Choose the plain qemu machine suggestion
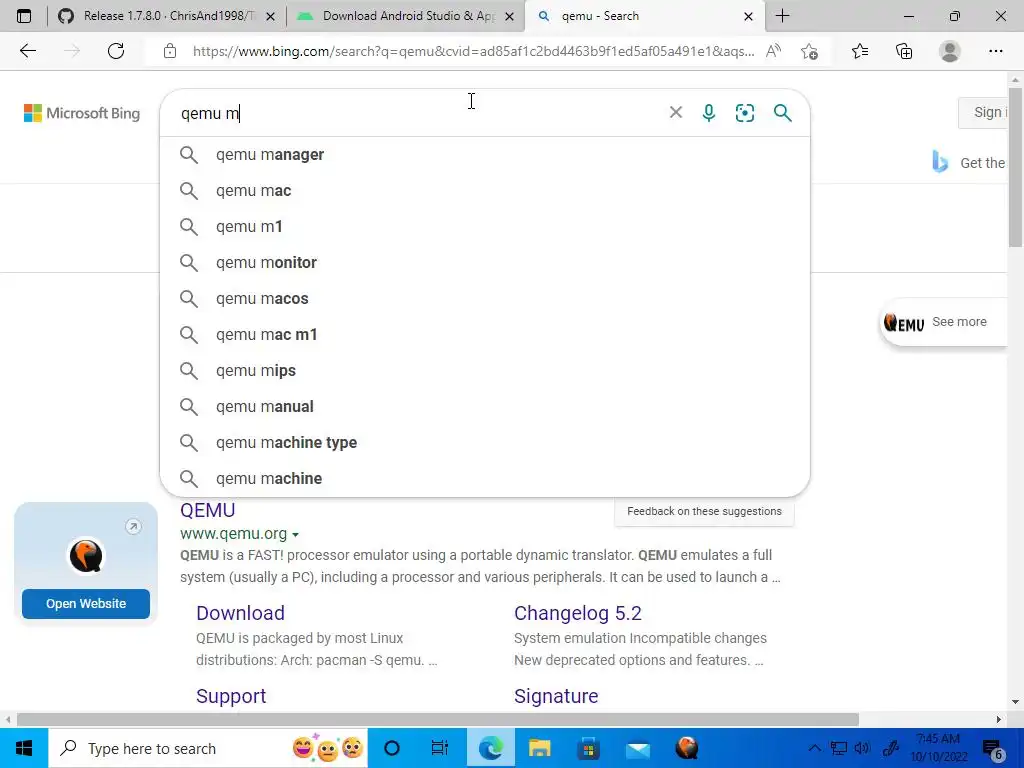The height and width of the screenshot is (768, 1024). click(x=485, y=478)
